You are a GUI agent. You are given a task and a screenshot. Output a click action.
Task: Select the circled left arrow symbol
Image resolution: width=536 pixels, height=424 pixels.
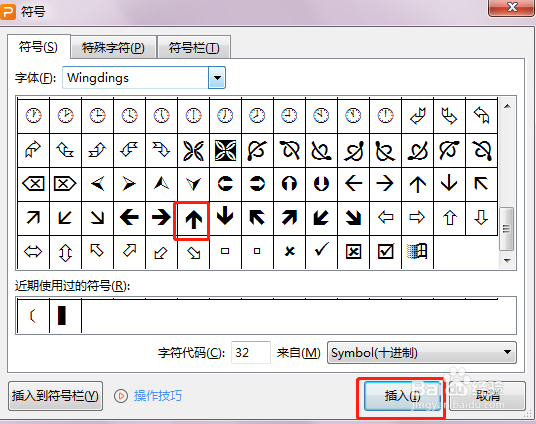click(x=225, y=184)
